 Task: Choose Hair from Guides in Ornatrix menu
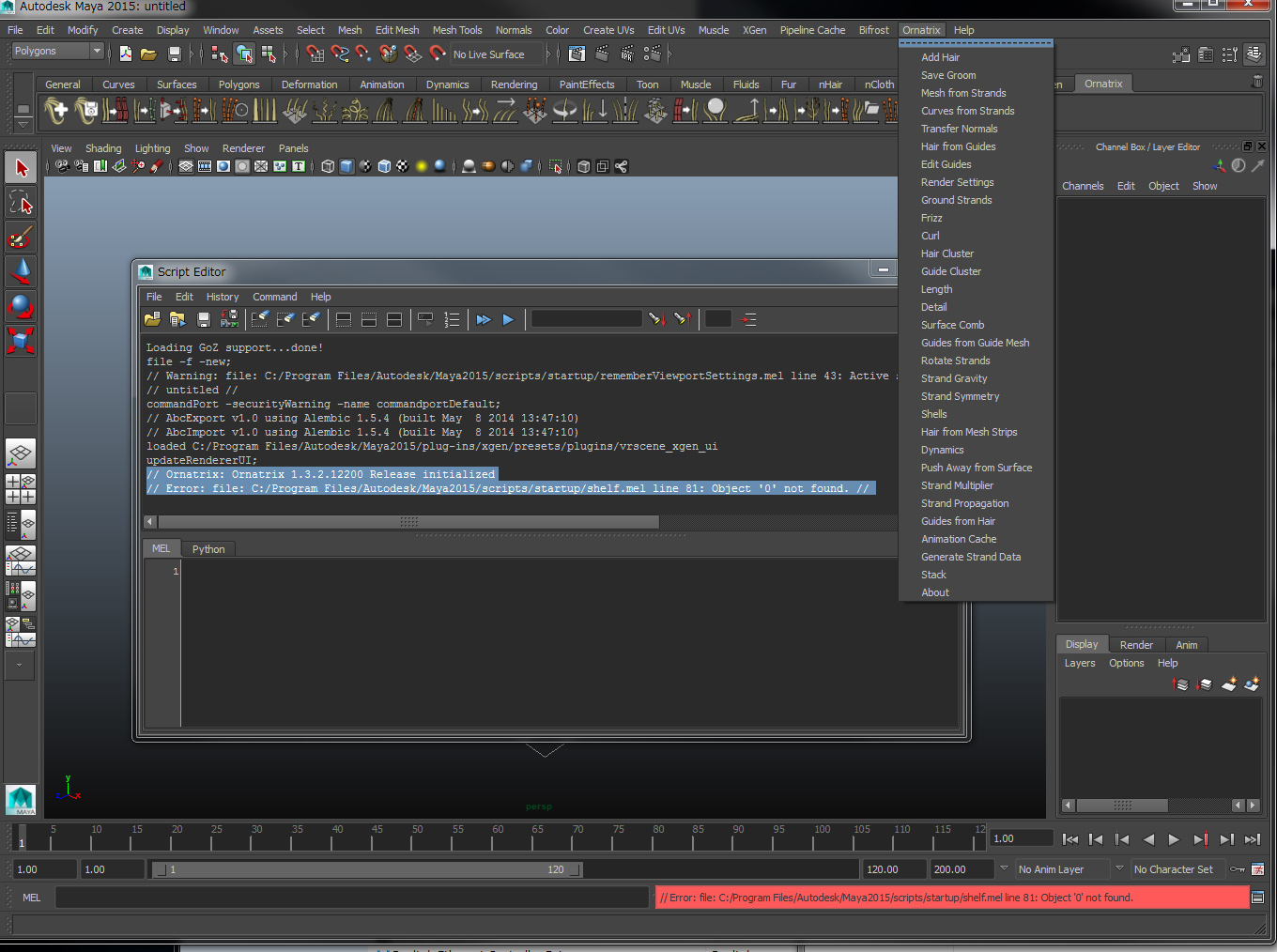[958, 146]
